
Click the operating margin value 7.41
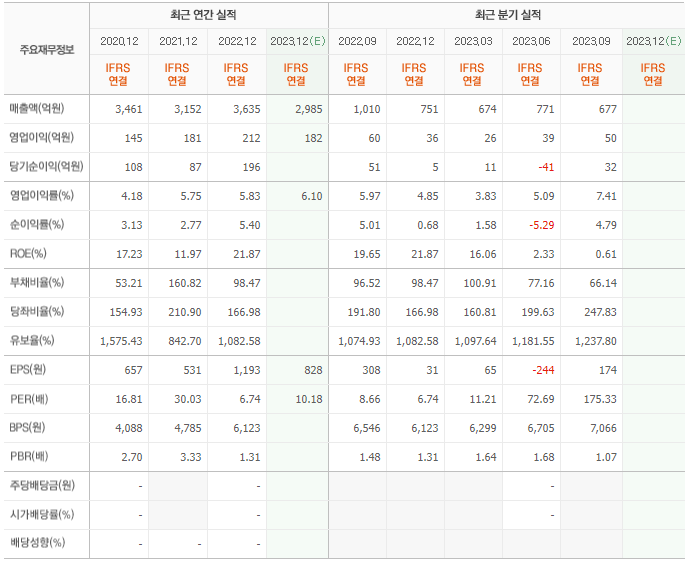tap(606, 196)
